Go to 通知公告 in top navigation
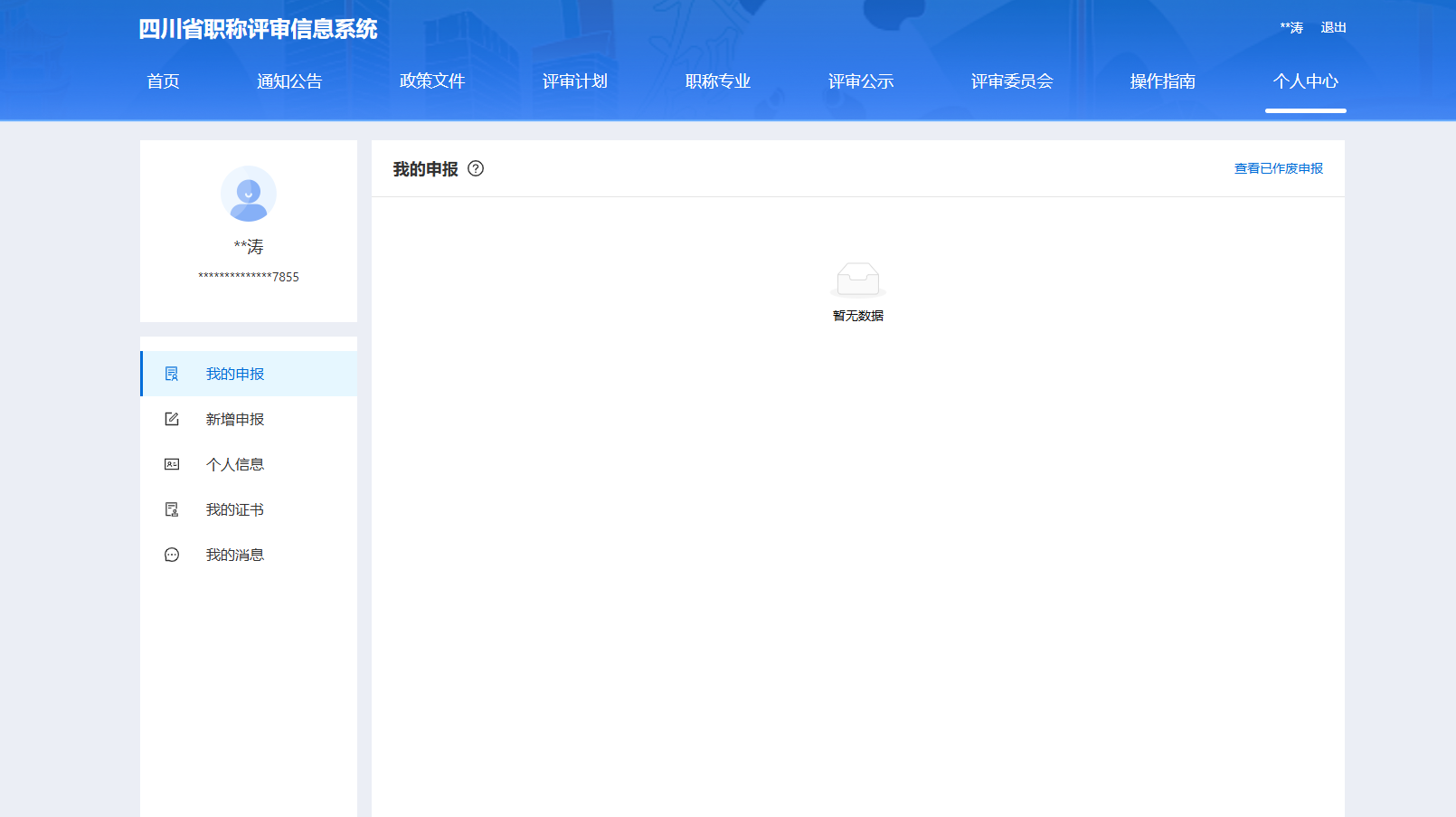Viewport: 1456px width, 817px height. tap(289, 81)
